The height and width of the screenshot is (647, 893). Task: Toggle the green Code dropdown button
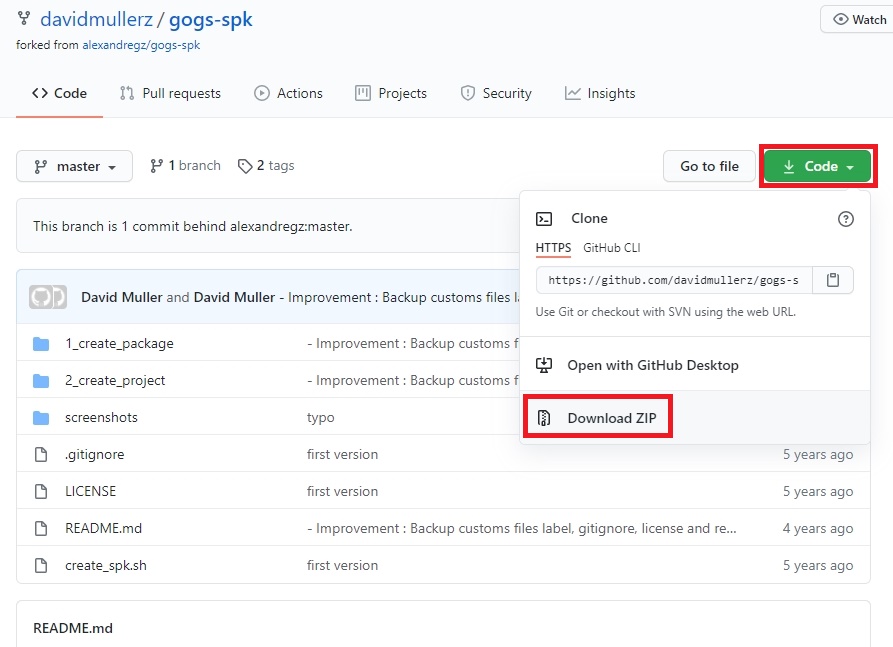pyautogui.click(x=818, y=166)
